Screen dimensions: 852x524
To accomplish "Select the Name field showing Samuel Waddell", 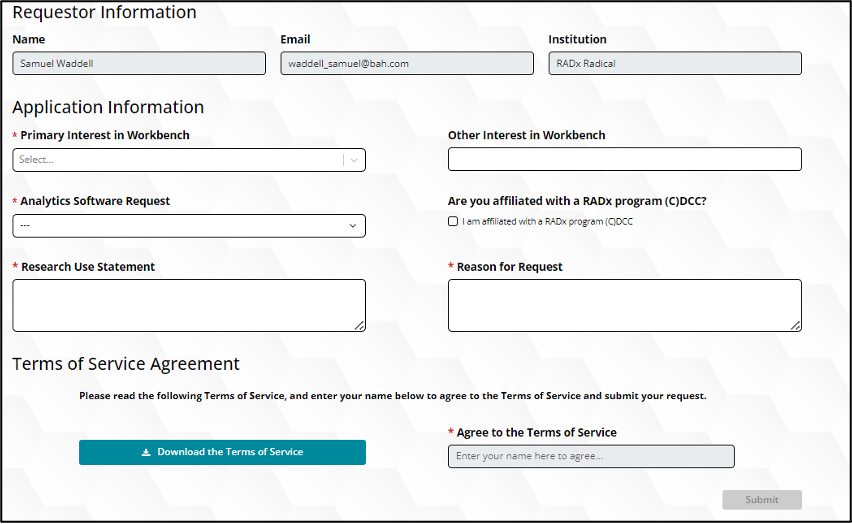I will click(x=139, y=64).
